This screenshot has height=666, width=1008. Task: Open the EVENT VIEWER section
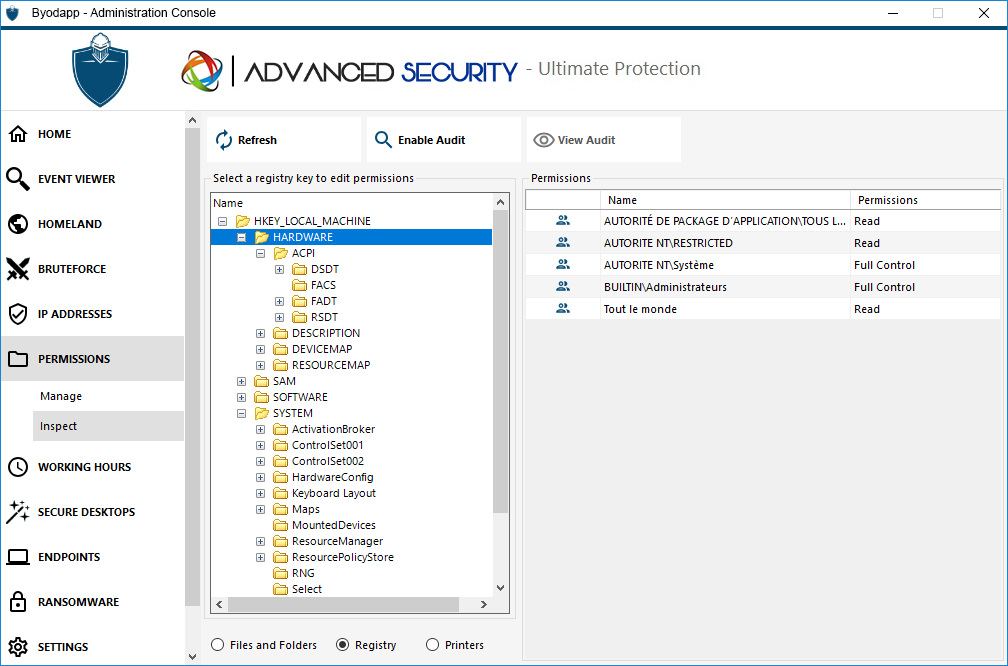(76, 179)
